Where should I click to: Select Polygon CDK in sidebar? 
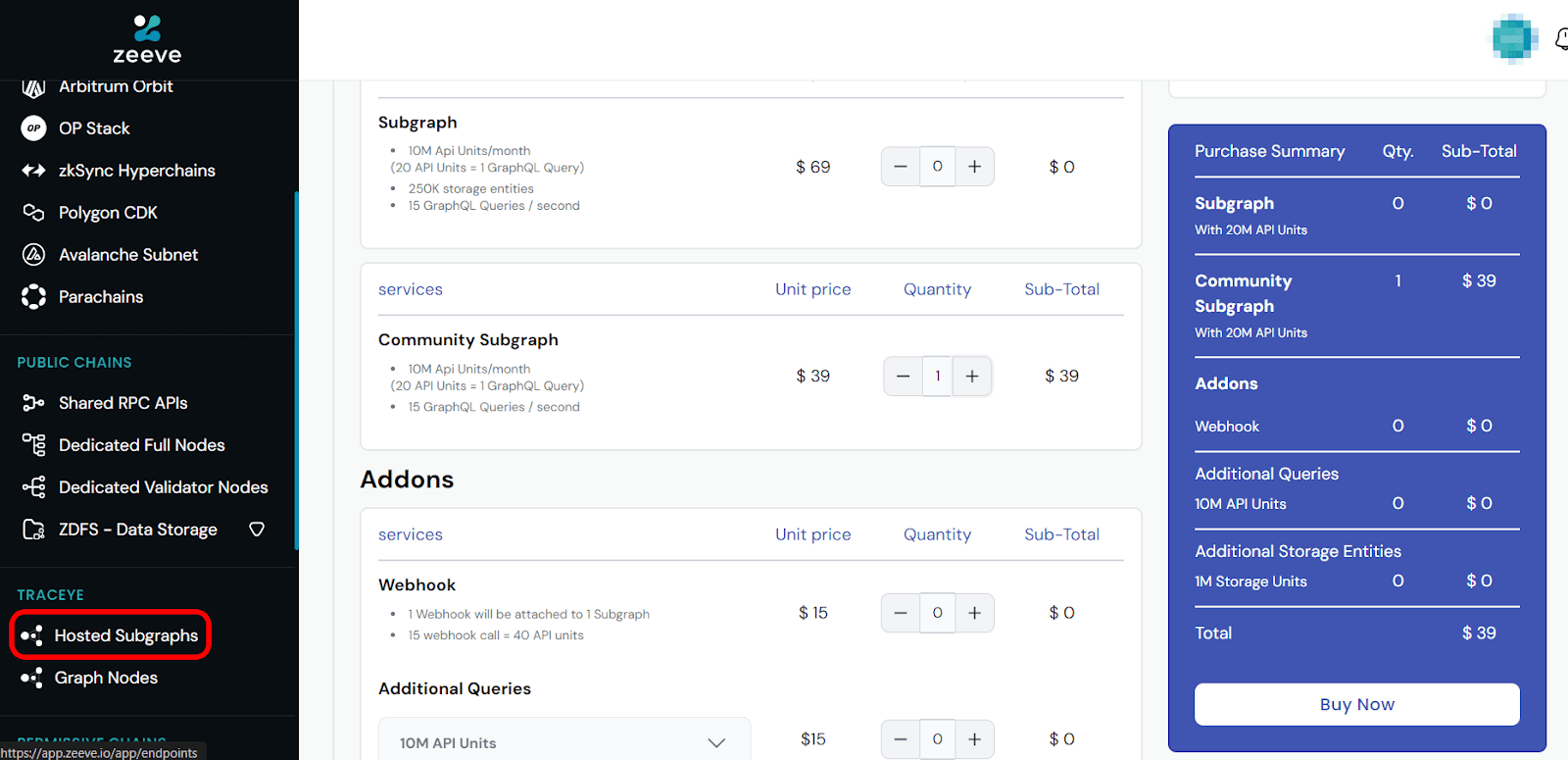(108, 213)
